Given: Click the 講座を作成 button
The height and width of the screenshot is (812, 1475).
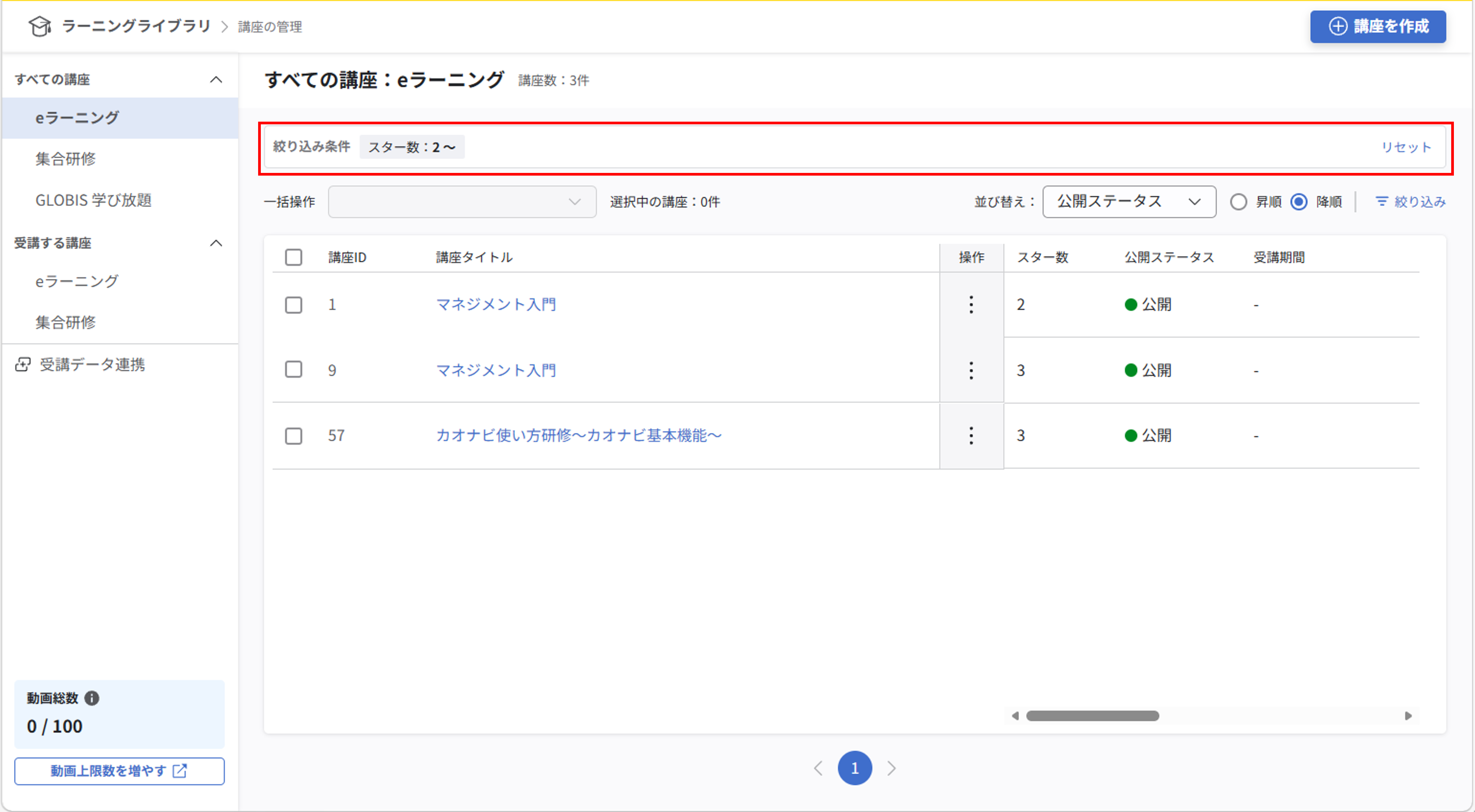Looking at the screenshot, I should tap(1378, 26).
